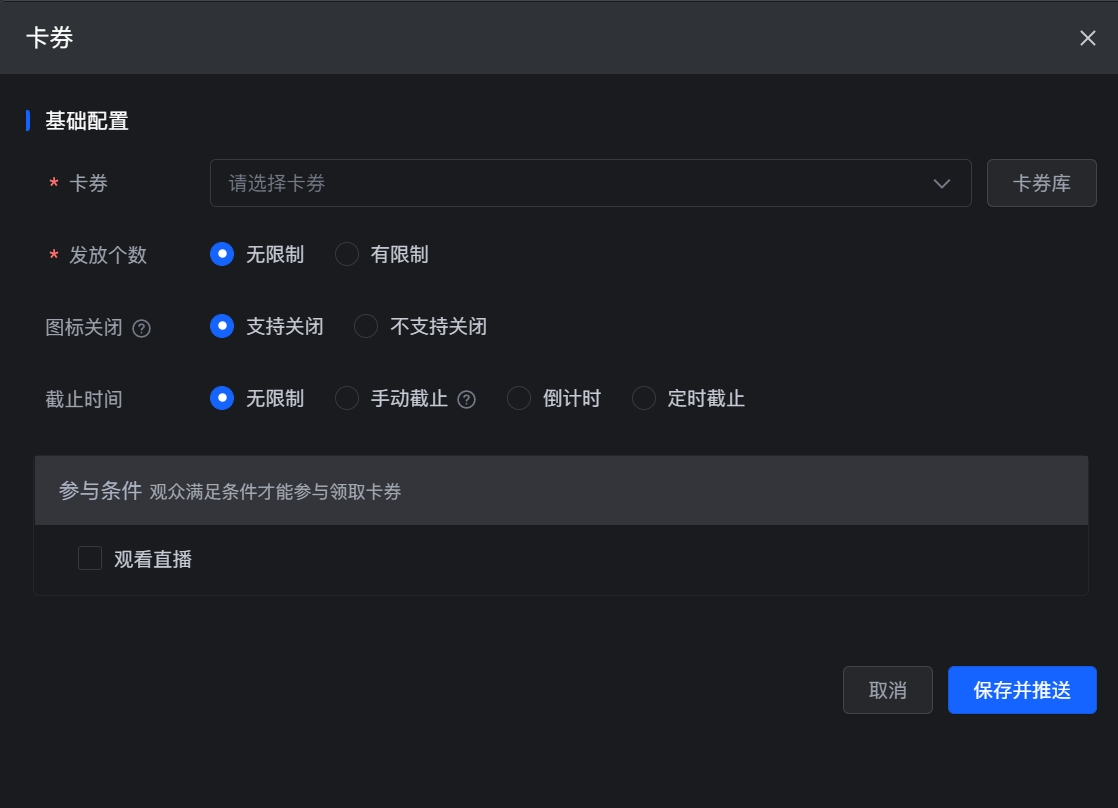Choose 不支持关闭 radio option
The image size is (1118, 808).
[x=366, y=327]
